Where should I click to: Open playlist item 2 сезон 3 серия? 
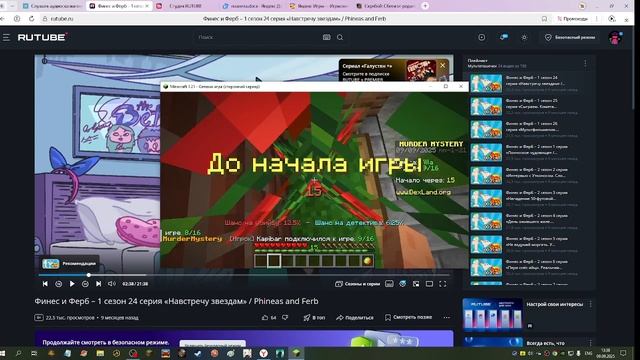tap(527, 199)
